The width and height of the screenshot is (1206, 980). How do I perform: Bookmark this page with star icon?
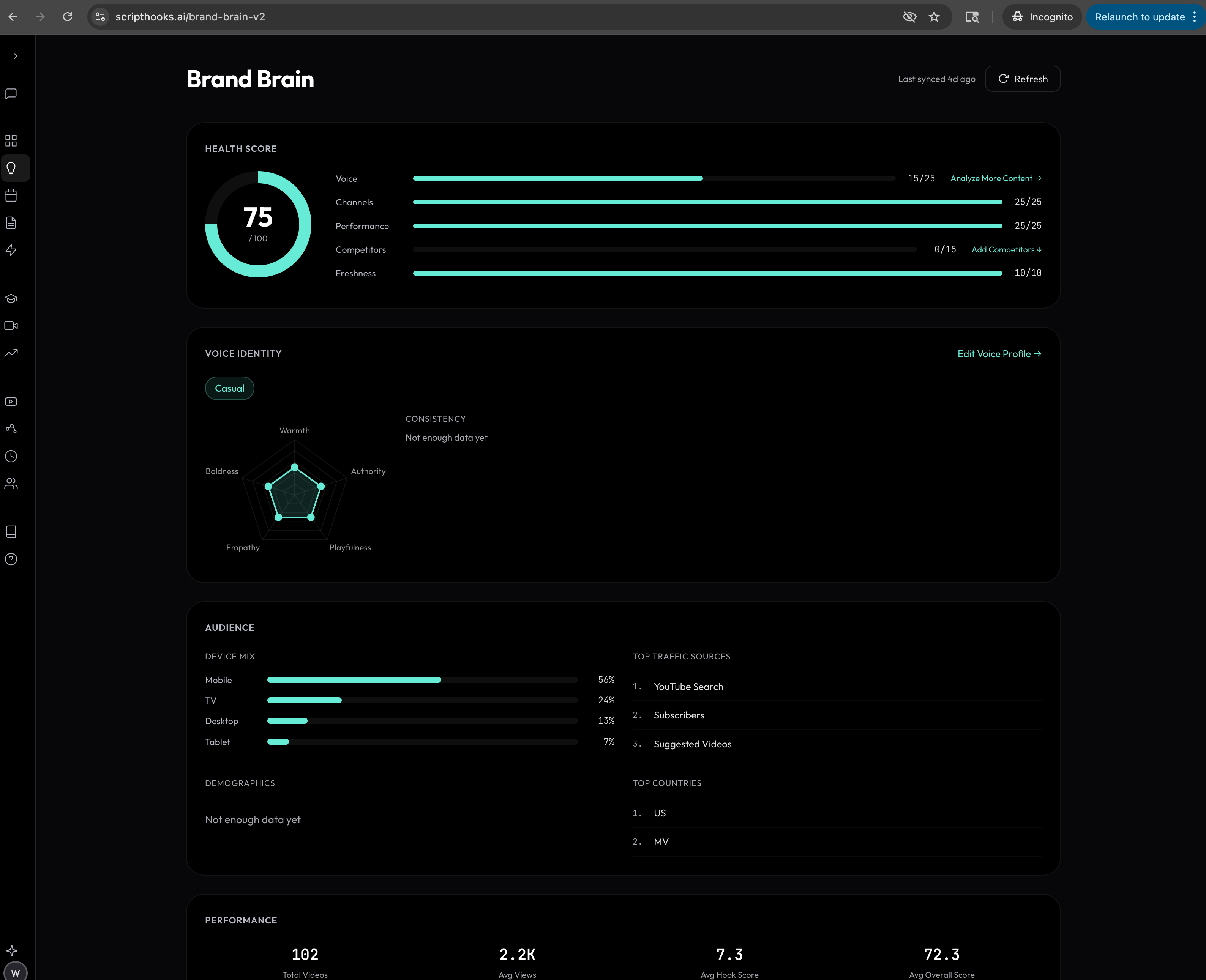934,17
